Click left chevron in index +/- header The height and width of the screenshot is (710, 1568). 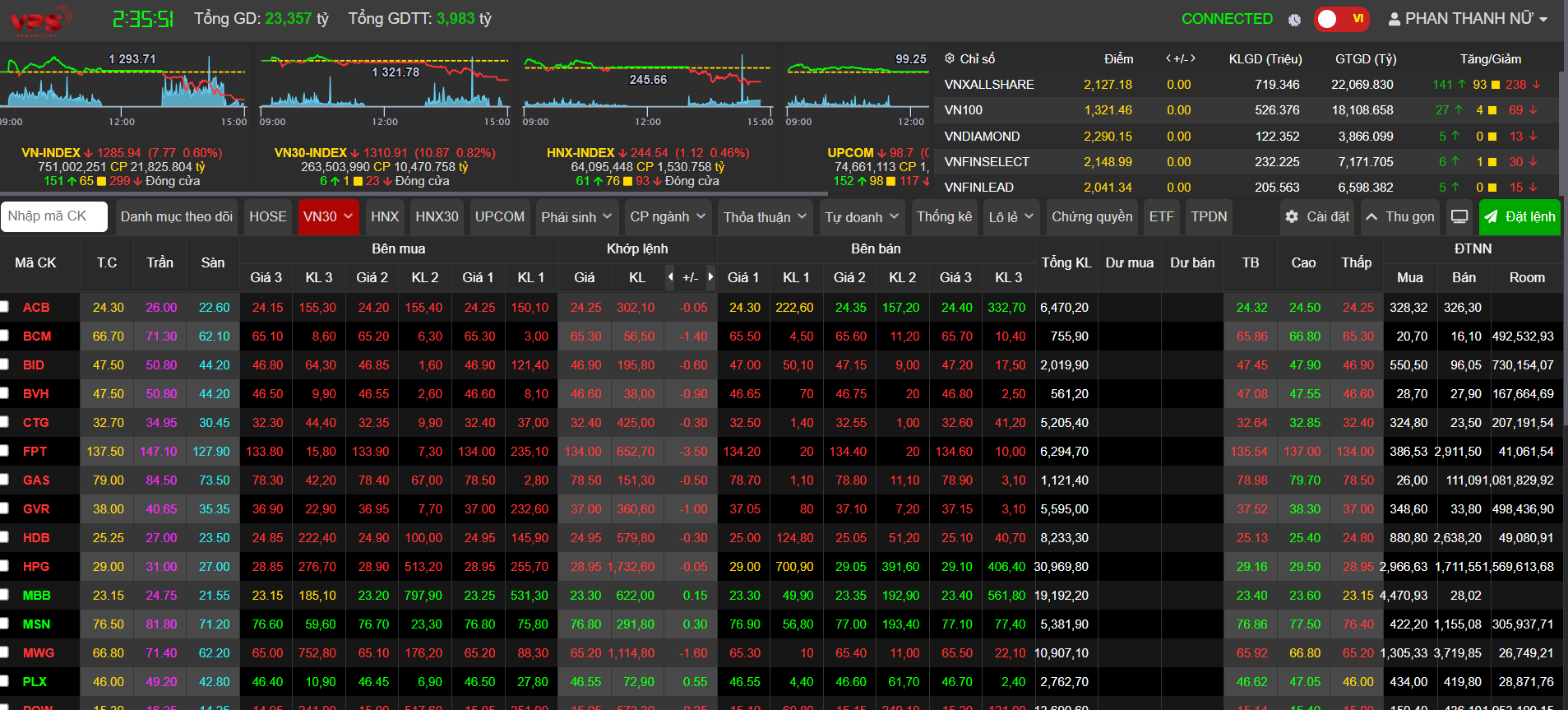click(x=1168, y=58)
